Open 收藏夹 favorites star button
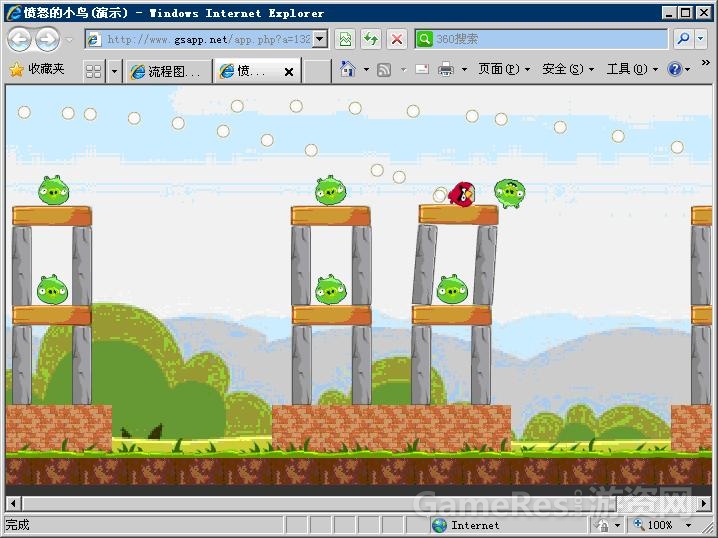The height and width of the screenshot is (538, 718). [37, 70]
